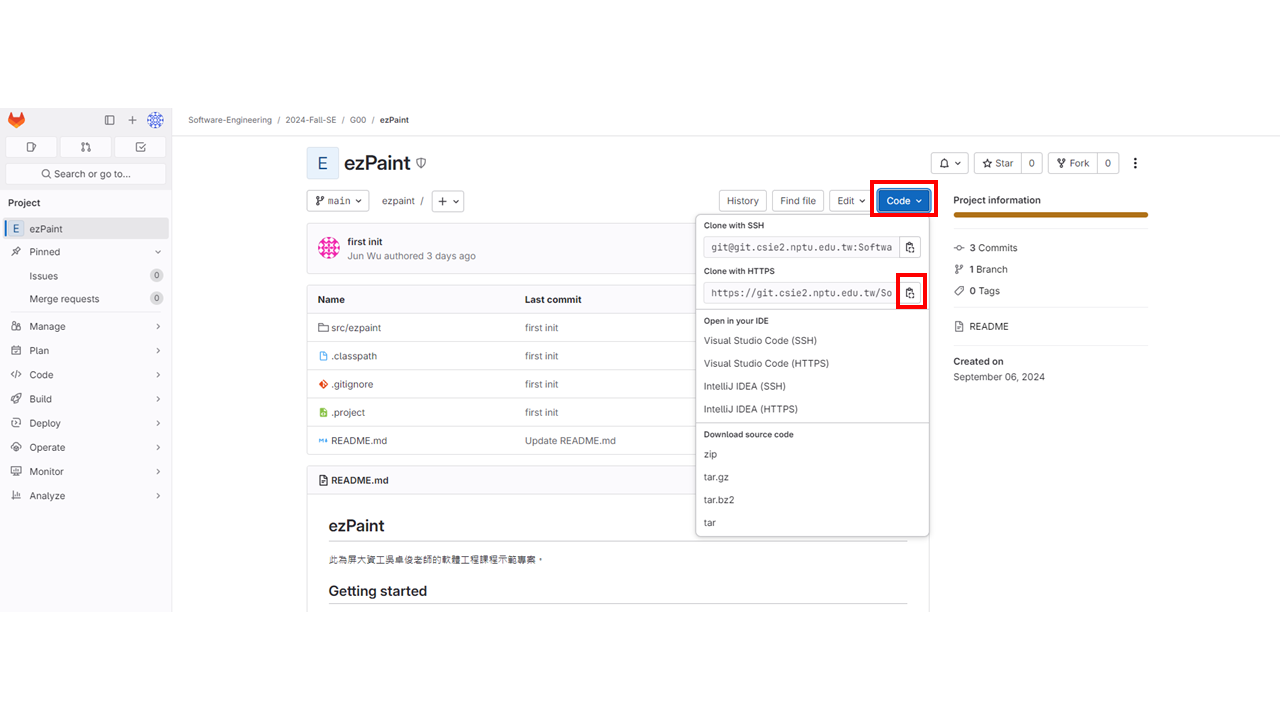Click the Search or go to field

[85, 174]
